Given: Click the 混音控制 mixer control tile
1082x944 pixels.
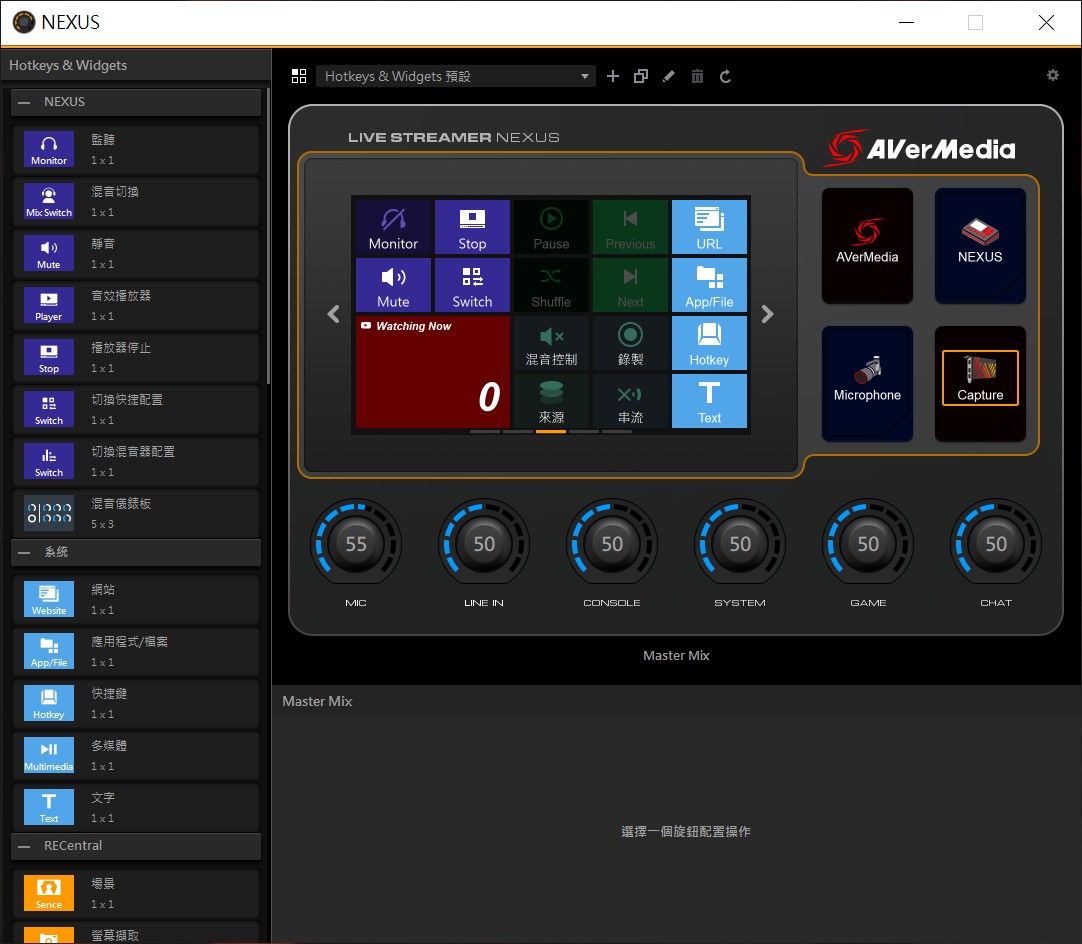Looking at the screenshot, I should click(551, 343).
